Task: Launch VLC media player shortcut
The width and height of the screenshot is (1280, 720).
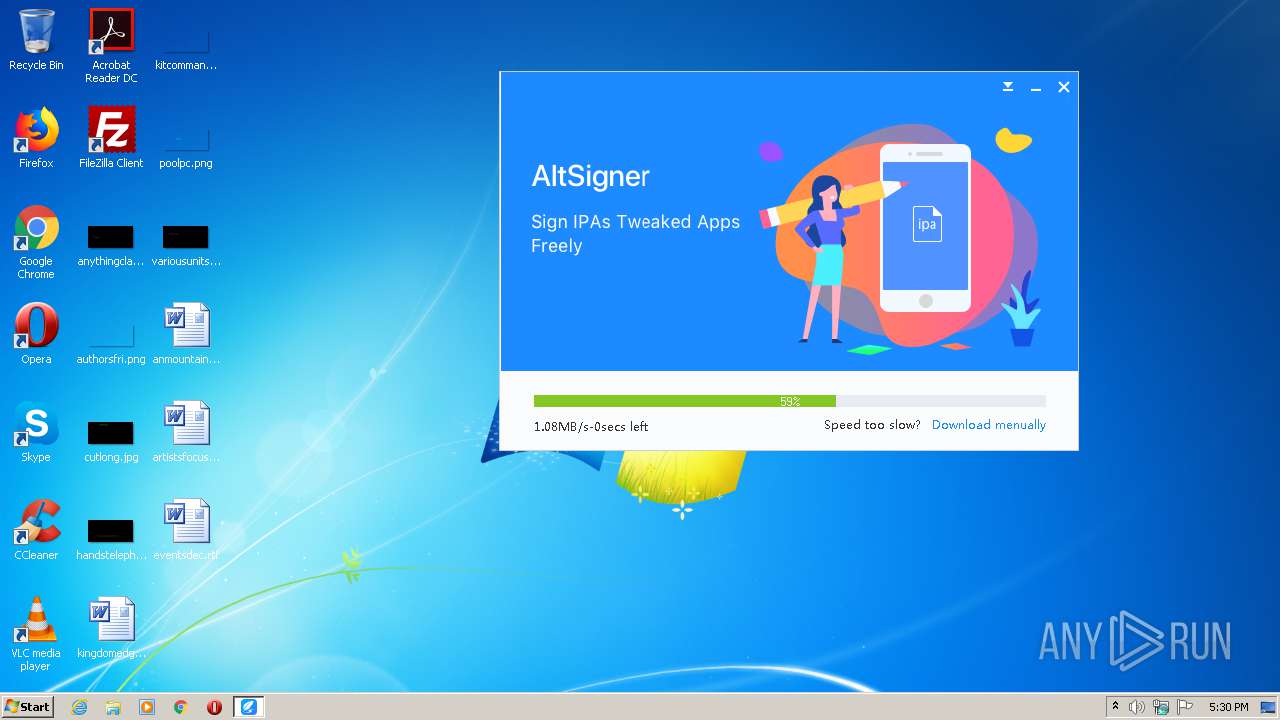Action: [36, 634]
